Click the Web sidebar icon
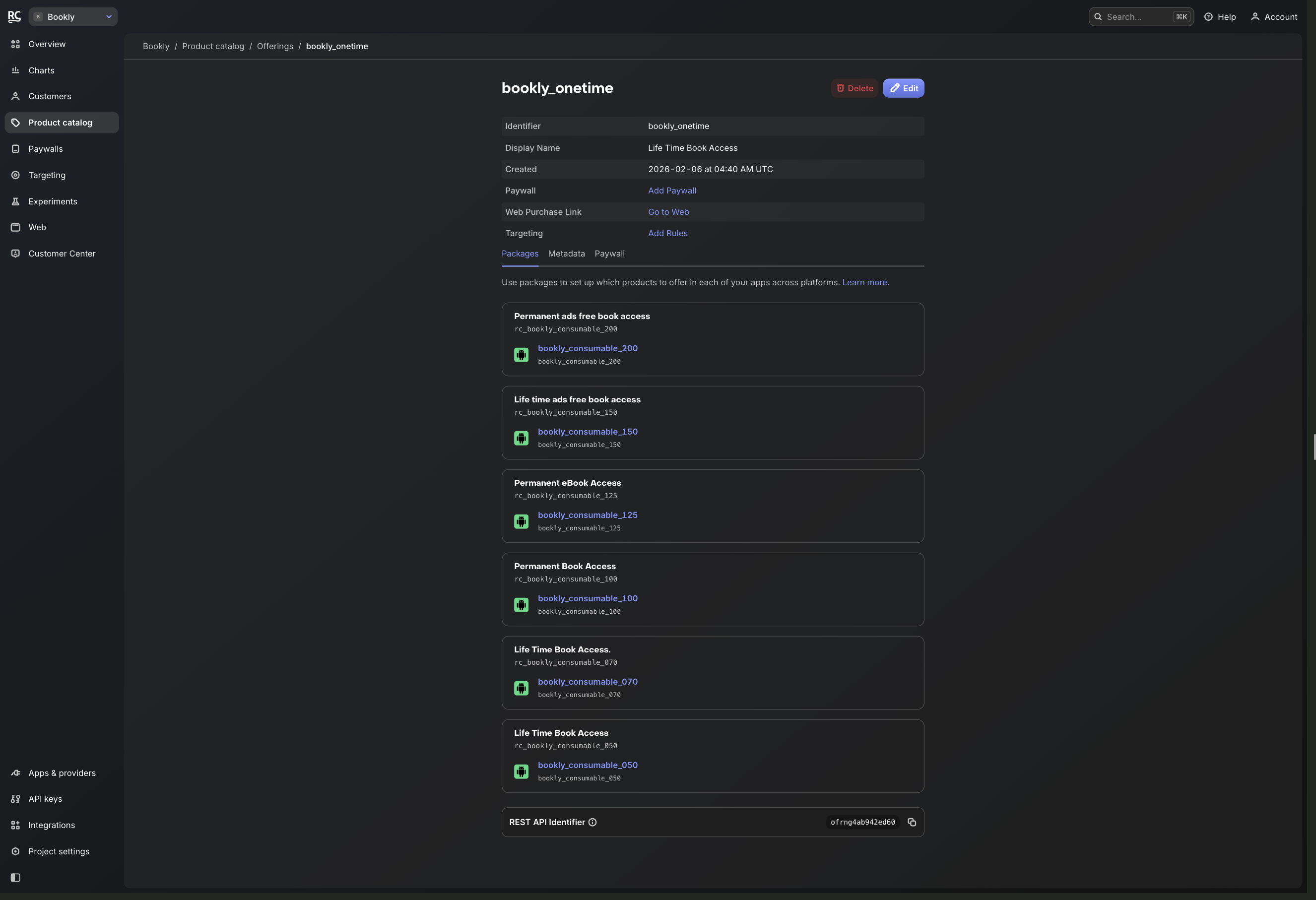 [x=15, y=227]
